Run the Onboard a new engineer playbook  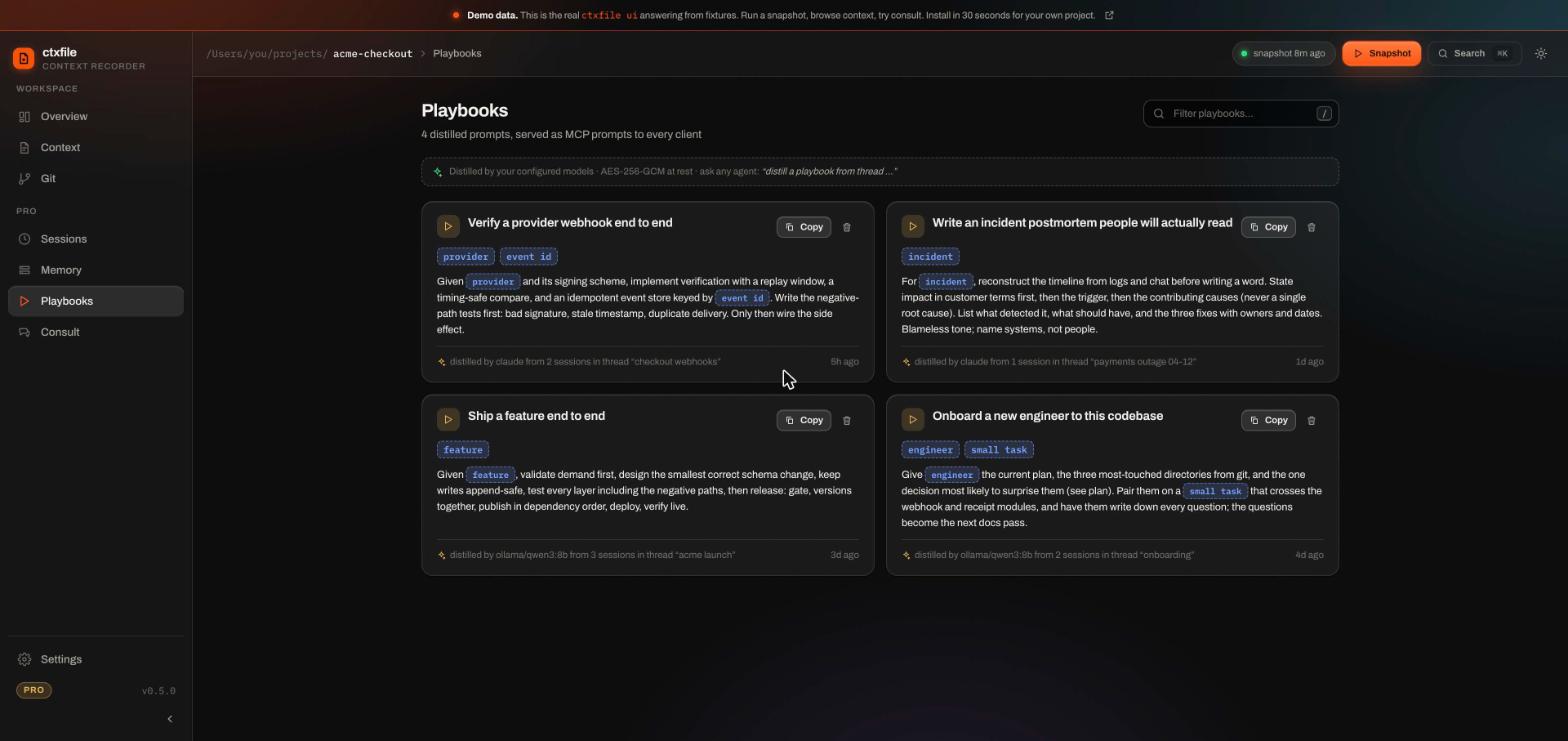coord(912,419)
